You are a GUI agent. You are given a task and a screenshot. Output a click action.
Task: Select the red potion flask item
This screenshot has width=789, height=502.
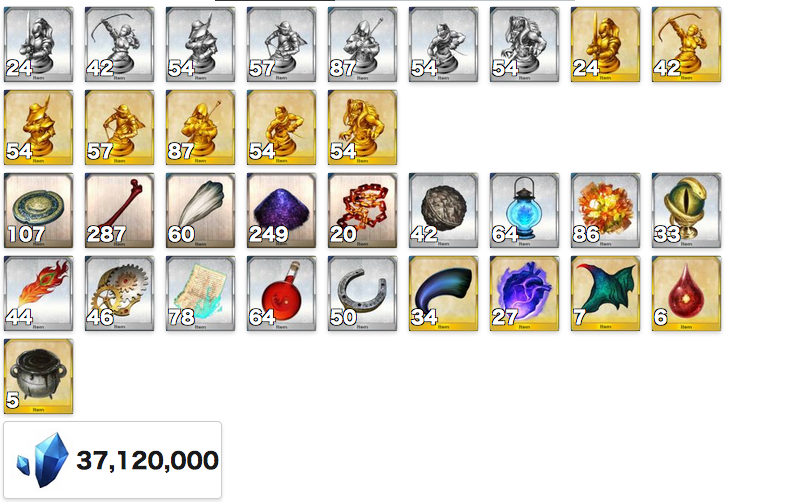pos(281,293)
